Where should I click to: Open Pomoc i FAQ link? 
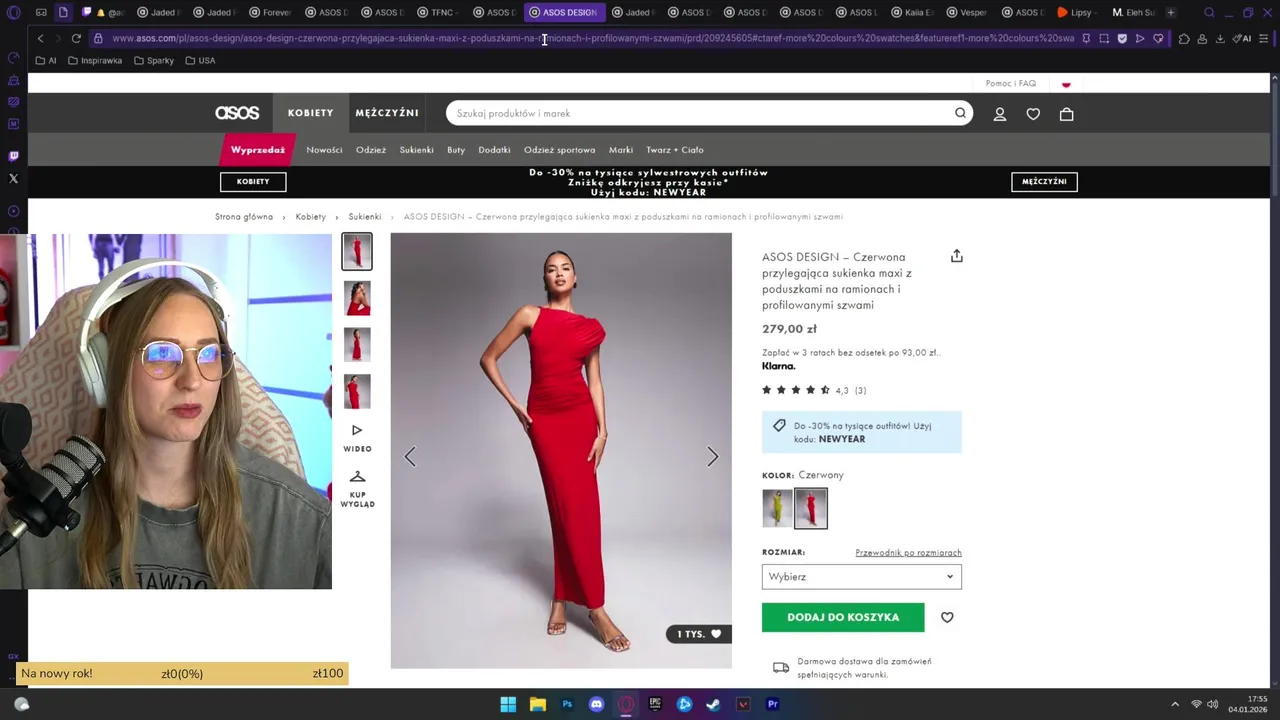click(x=1011, y=83)
